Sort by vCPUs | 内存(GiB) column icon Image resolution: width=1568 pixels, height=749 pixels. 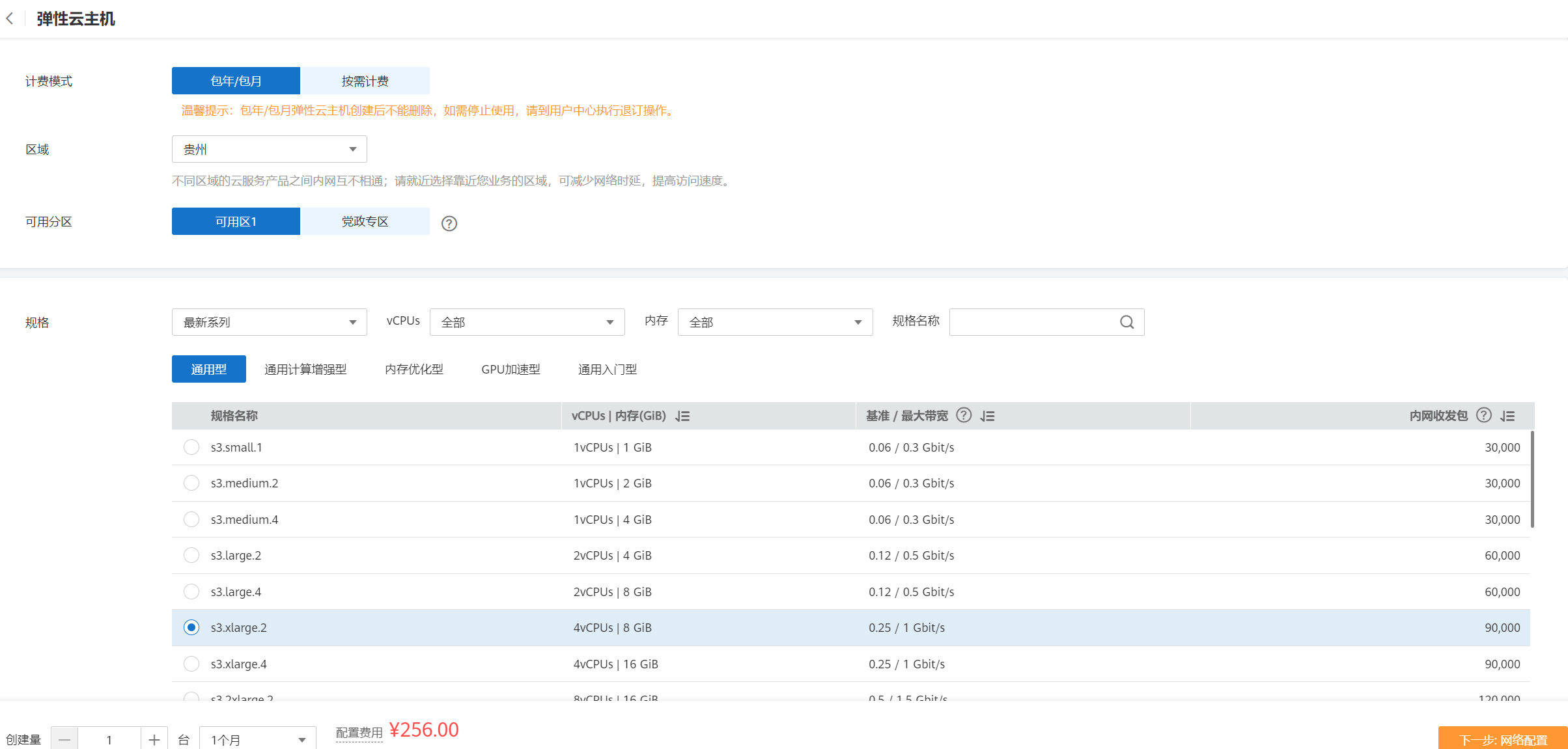(x=682, y=416)
